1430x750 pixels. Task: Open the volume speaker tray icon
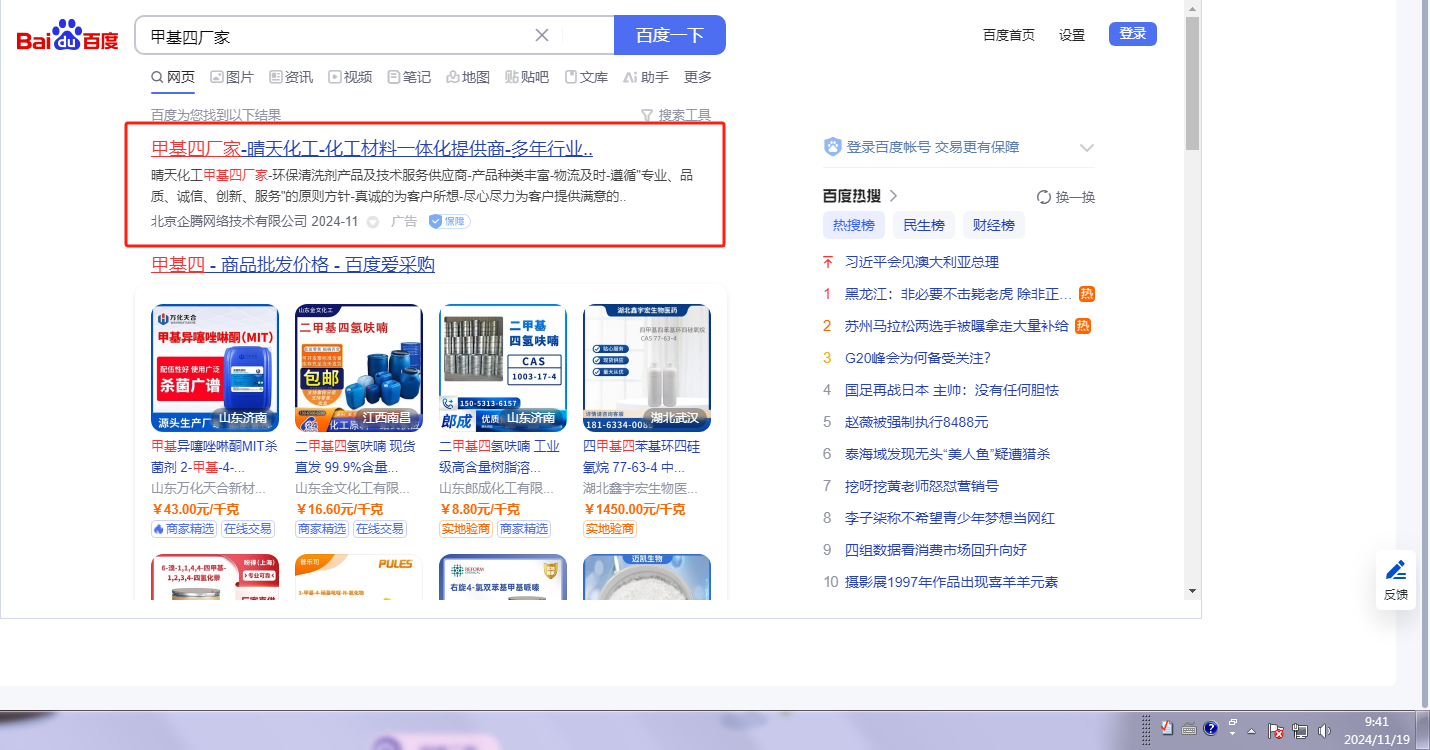pos(1325,731)
